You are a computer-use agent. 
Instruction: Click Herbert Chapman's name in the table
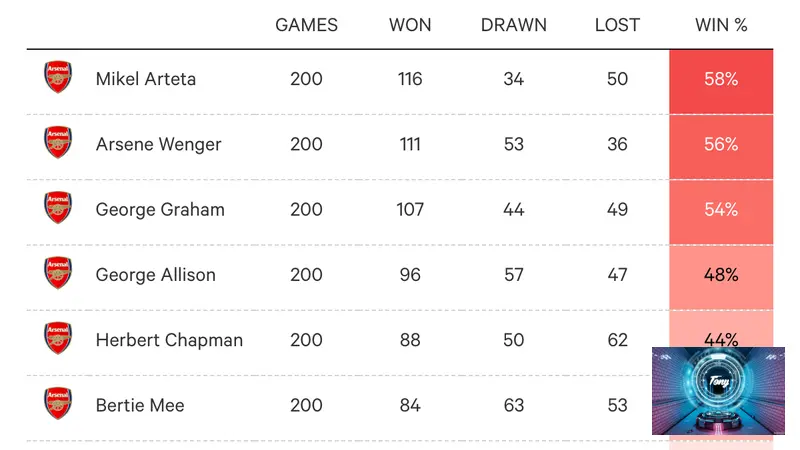coord(169,340)
